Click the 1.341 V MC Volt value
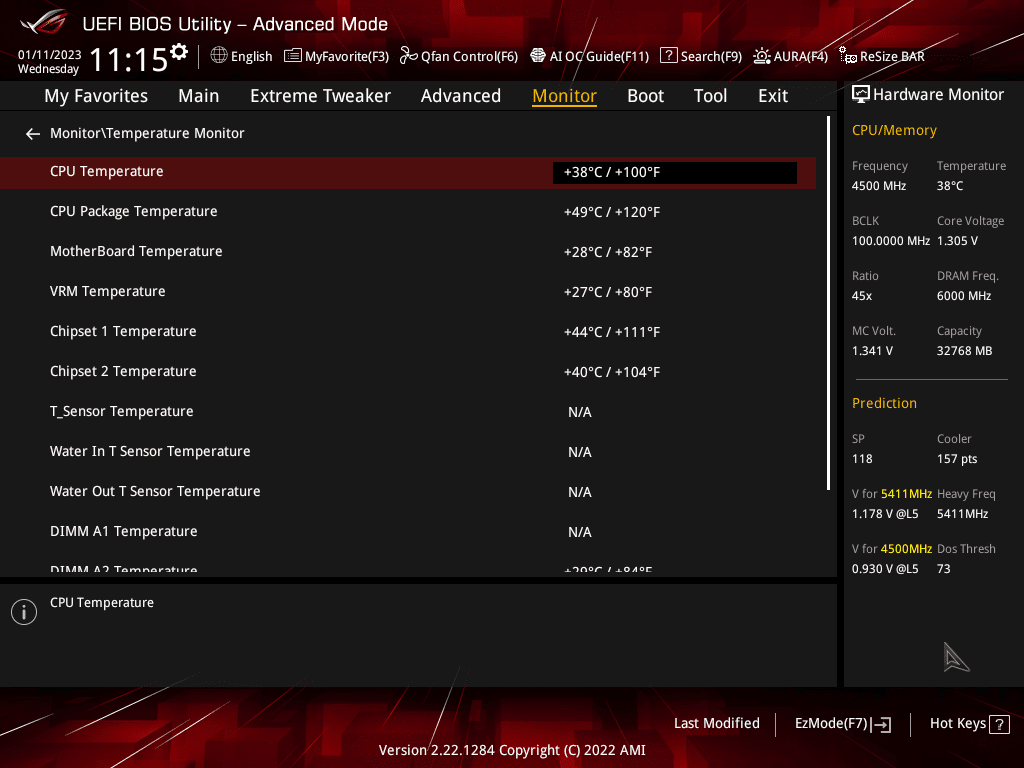This screenshot has width=1024, height=768. [872, 351]
